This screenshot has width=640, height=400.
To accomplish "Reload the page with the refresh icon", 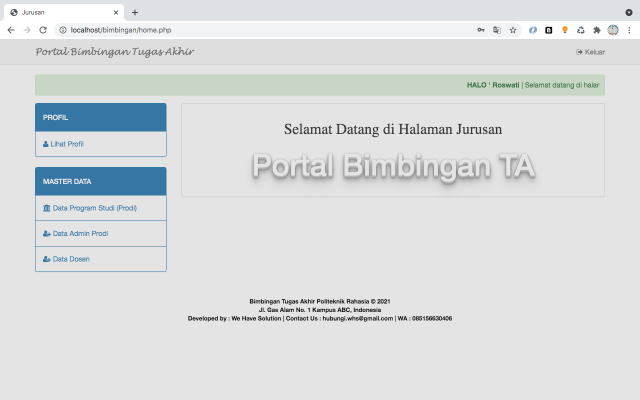I will (x=43, y=30).
